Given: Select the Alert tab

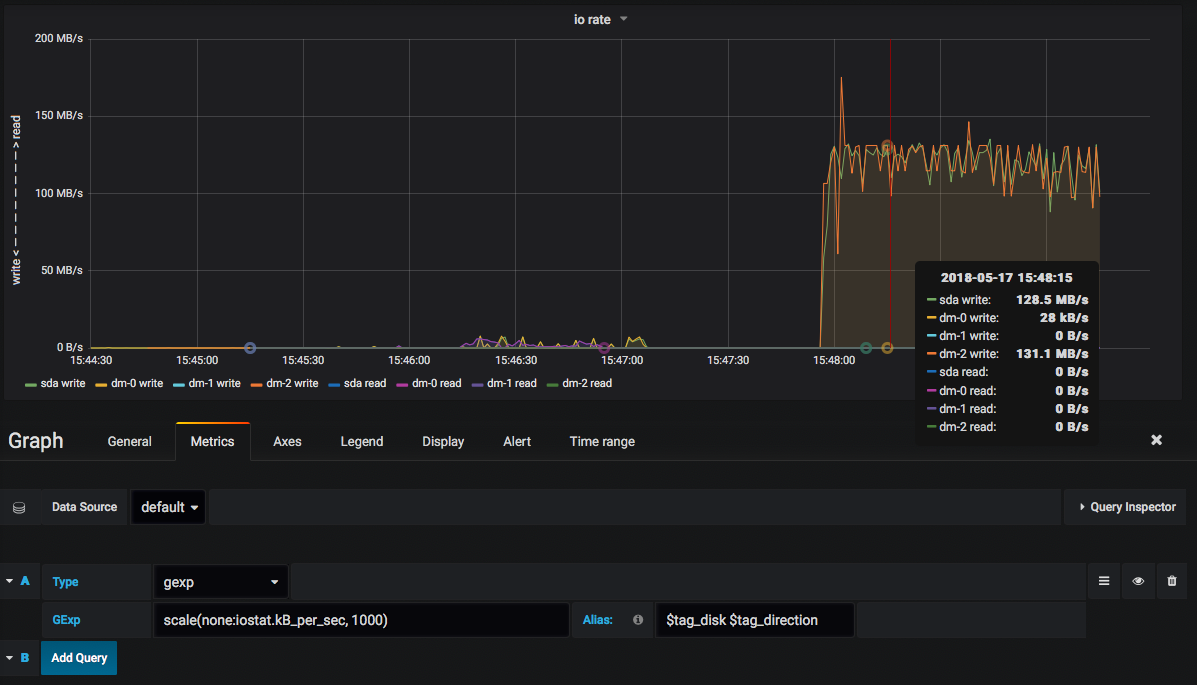Looking at the screenshot, I should pyautogui.click(x=517, y=441).
